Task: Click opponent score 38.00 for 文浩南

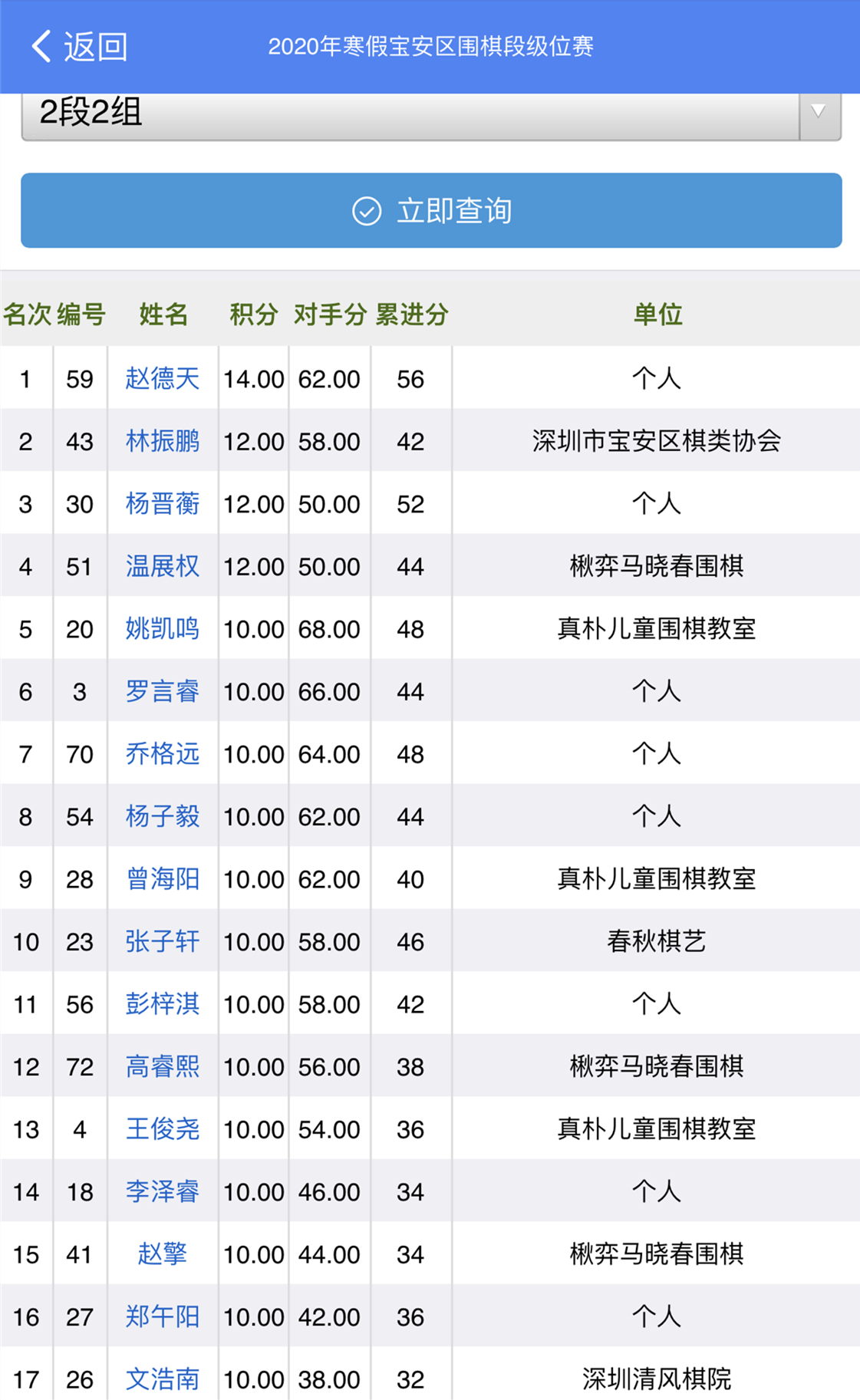Action: click(x=329, y=1379)
